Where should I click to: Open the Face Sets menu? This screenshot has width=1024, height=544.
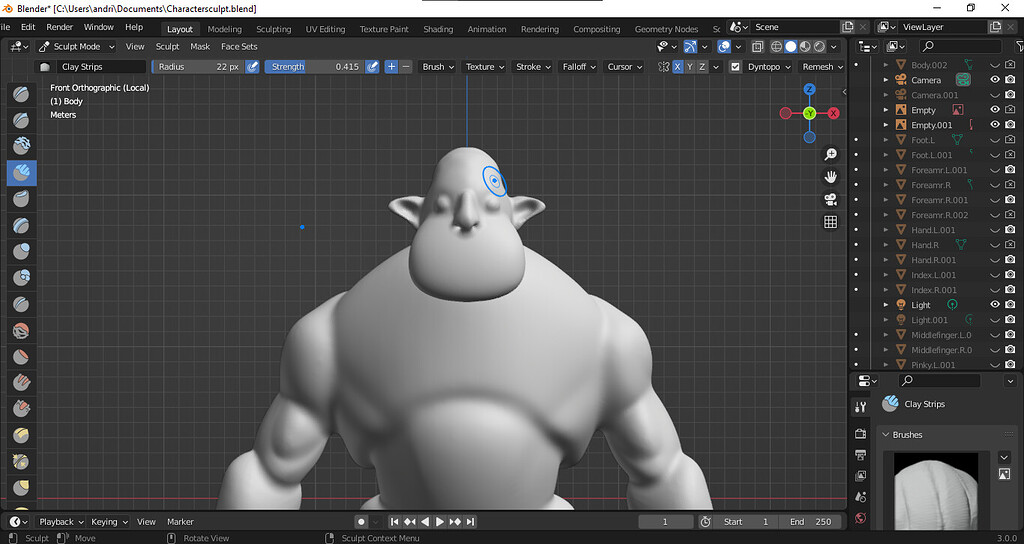pyautogui.click(x=239, y=46)
